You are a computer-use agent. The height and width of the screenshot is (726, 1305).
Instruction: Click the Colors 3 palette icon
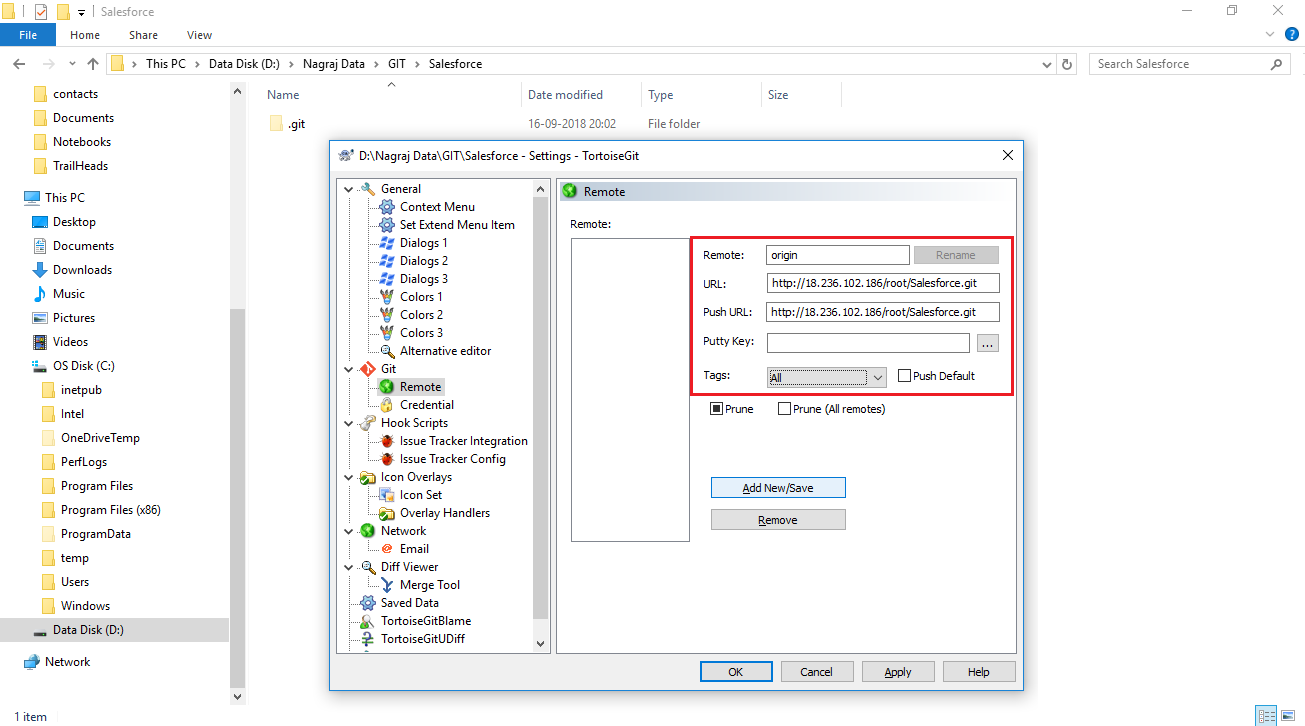pyautogui.click(x=387, y=333)
